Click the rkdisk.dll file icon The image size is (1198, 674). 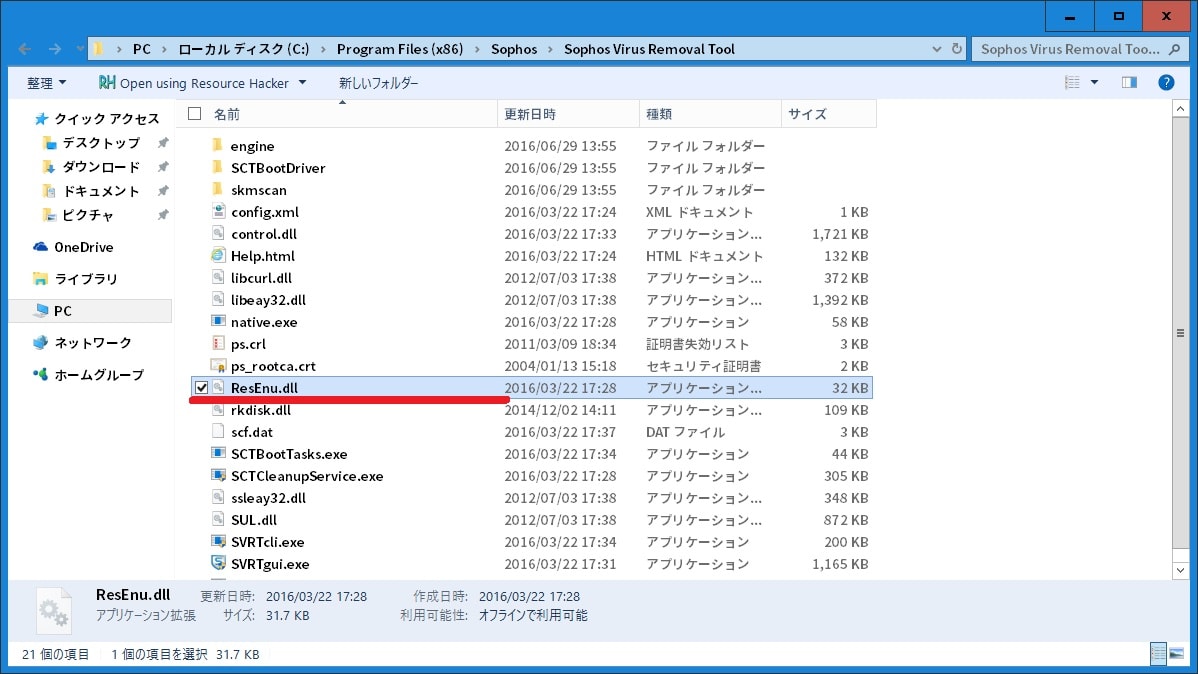pos(219,410)
